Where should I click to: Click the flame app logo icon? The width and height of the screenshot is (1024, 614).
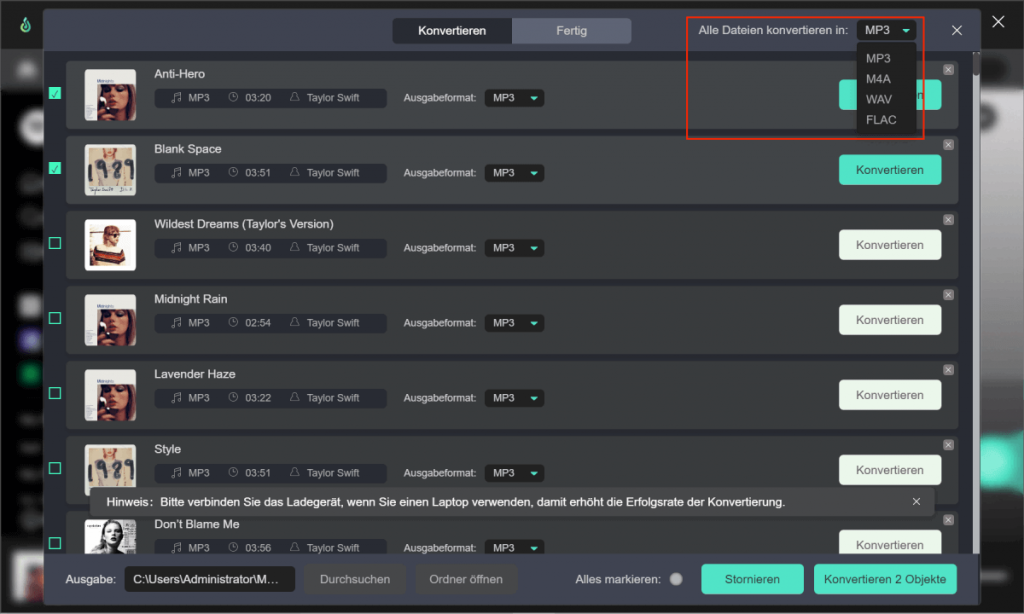pyautogui.click(x=25, y=25)
